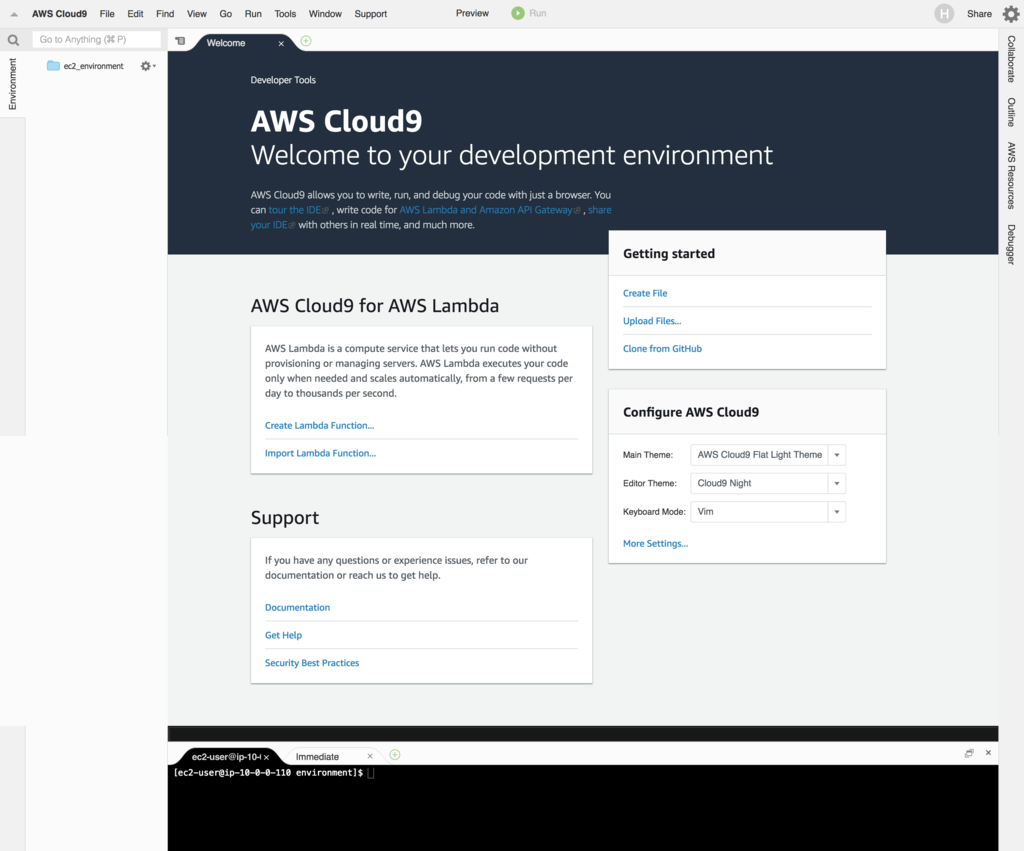Viewport: 1024px width, 851px height.
Task: Click the ec2_environment folder icon
Action: coord(53,65)
